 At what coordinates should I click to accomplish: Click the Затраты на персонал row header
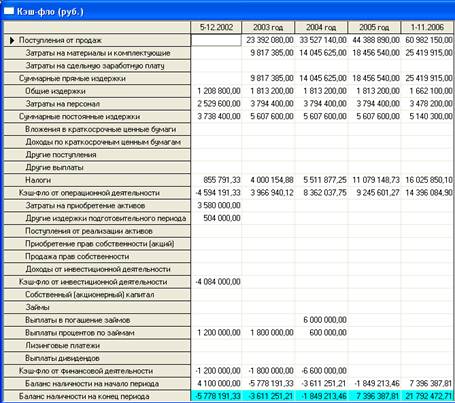(x=97, y=104)
